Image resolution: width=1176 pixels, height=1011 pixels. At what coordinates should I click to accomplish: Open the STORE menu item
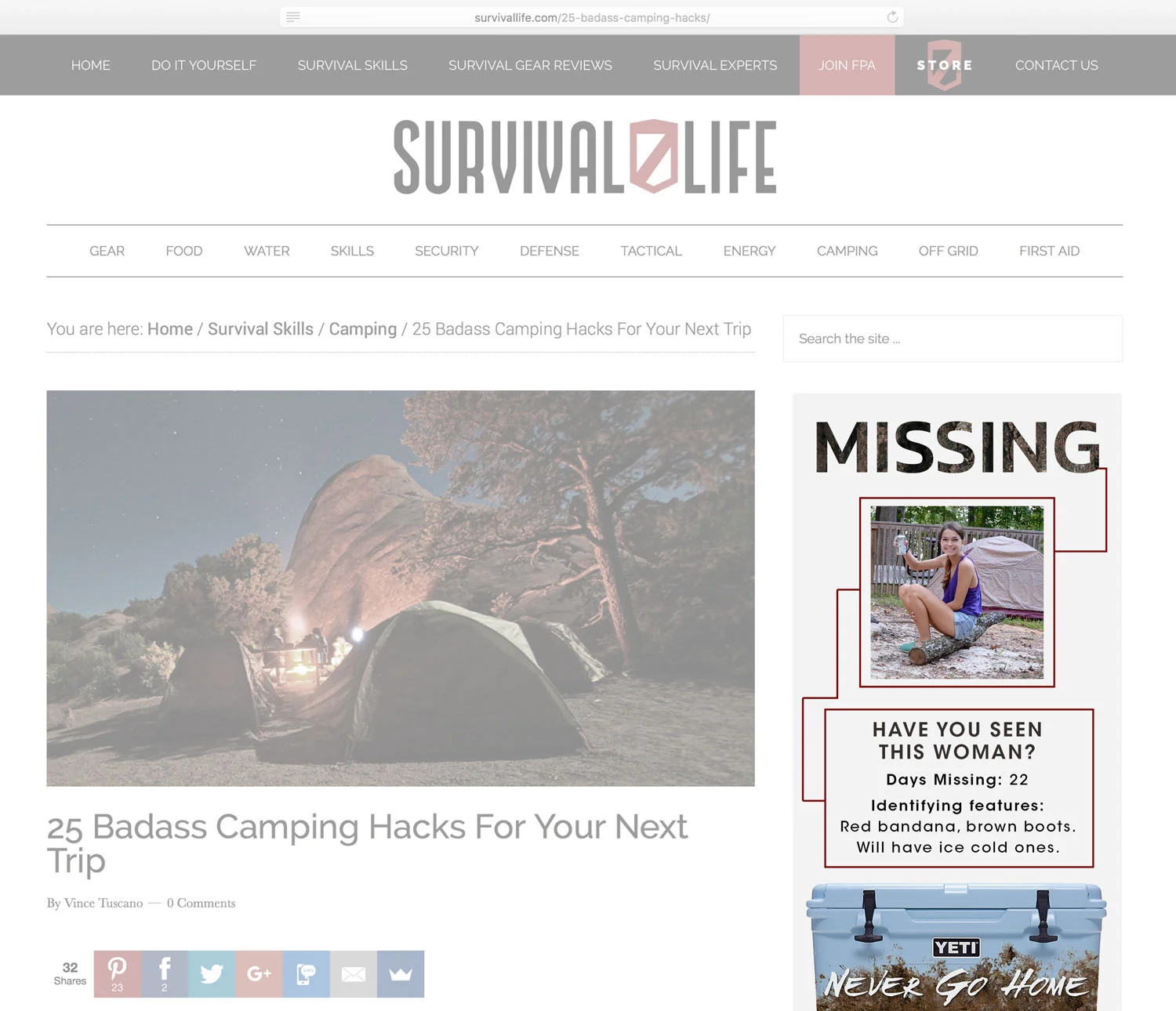945,65
